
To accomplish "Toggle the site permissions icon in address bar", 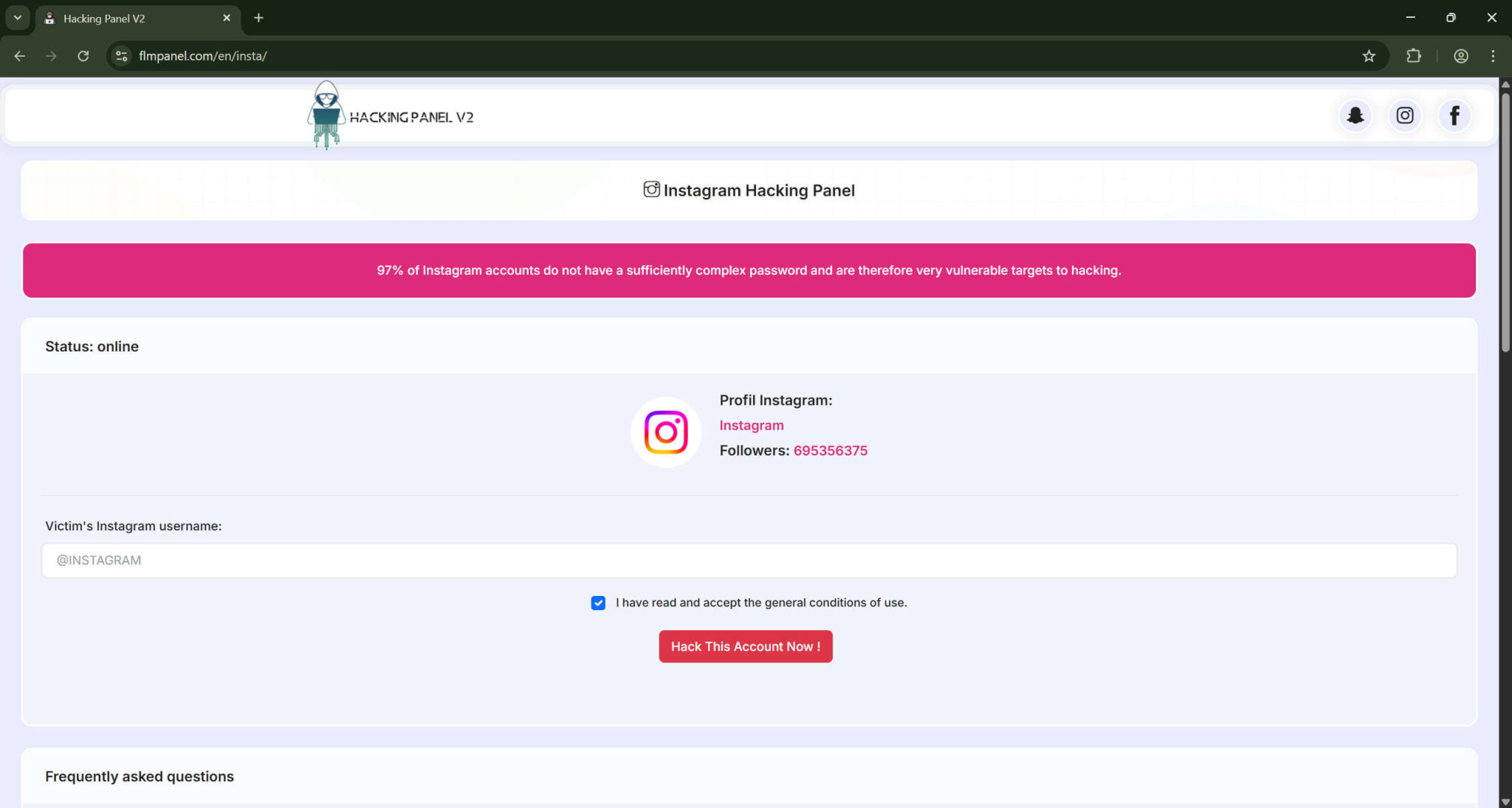I will point(120,55).
